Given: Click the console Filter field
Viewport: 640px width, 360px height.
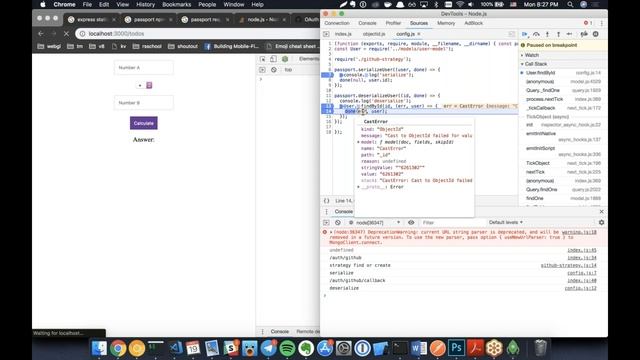Looking at the screenshot, I should pyautogui.click(x=452, y=222).
